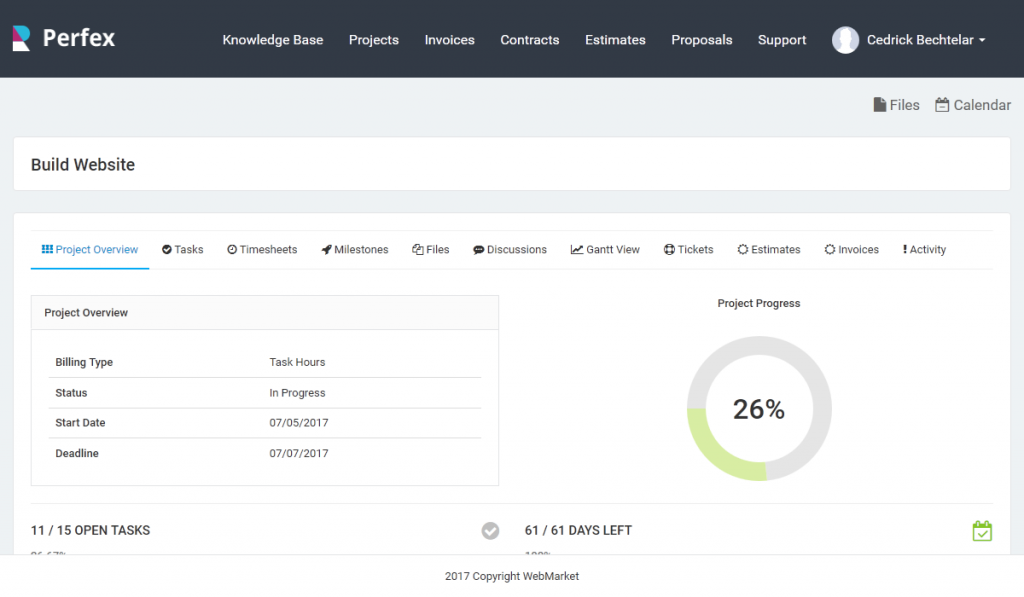Click the Discussions speech bubble icon
Image resolution: width=1024 pixels, height=597 pixels.
pos(479,249)
